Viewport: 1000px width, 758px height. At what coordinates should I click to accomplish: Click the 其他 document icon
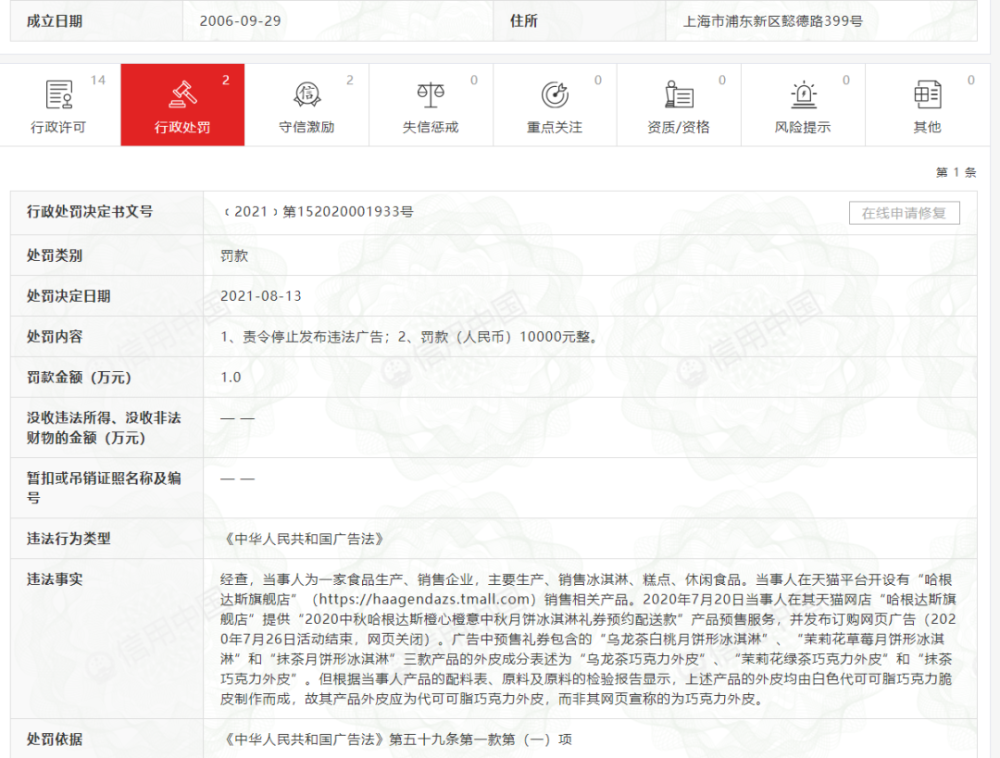(x=927, y=95)
